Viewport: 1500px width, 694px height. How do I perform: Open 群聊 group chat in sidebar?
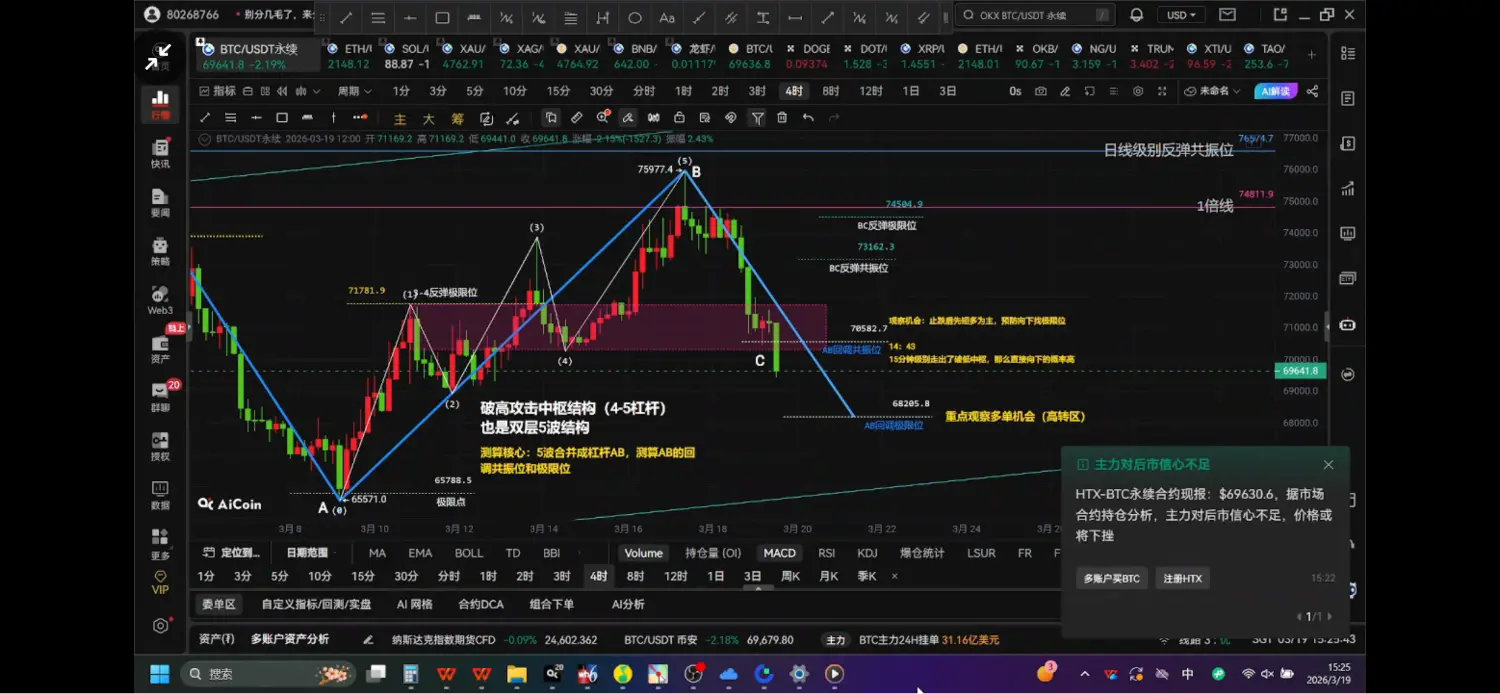pyautogui.click(x=160, y=396)
